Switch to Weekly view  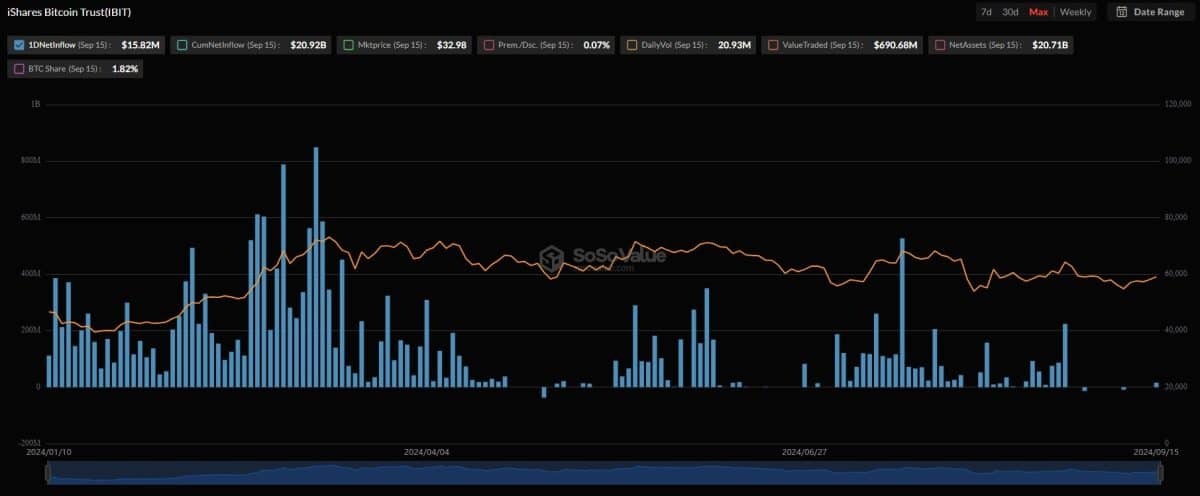point(1076,12)
